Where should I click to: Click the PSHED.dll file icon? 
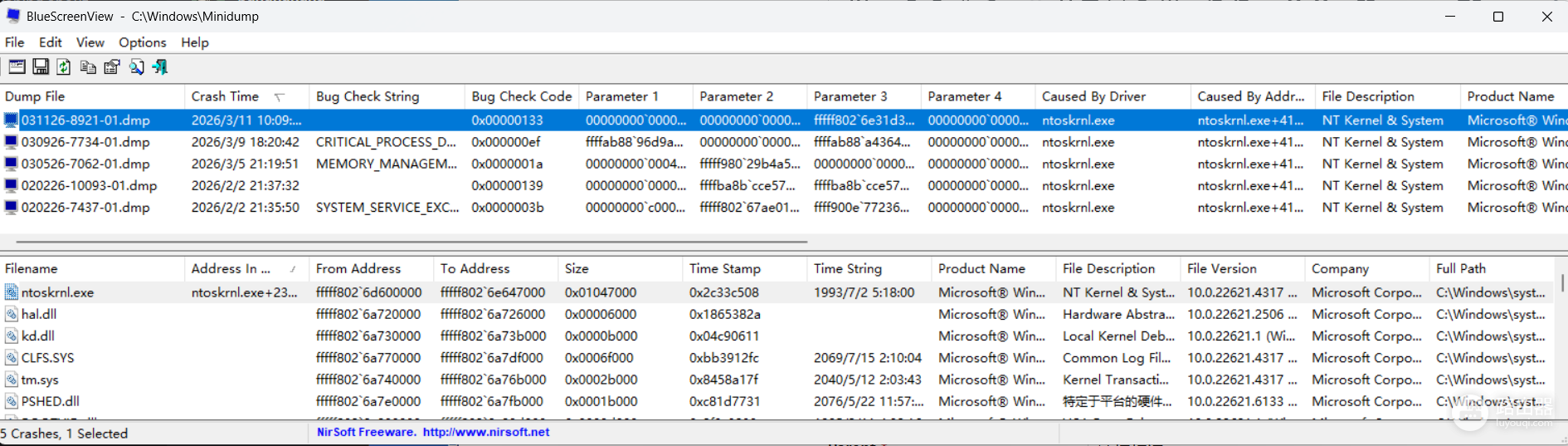pyautogui.click(x=12, y=400)
